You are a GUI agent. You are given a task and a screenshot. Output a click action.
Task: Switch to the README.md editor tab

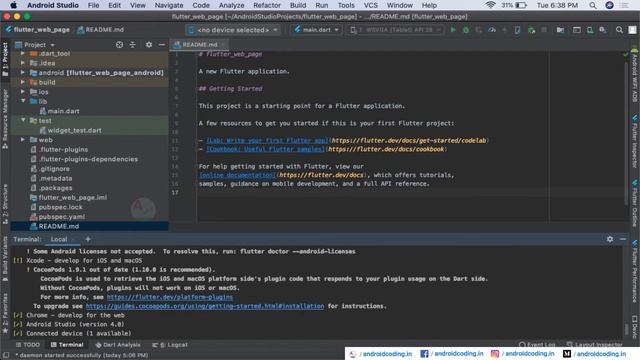tap(200, 44)
